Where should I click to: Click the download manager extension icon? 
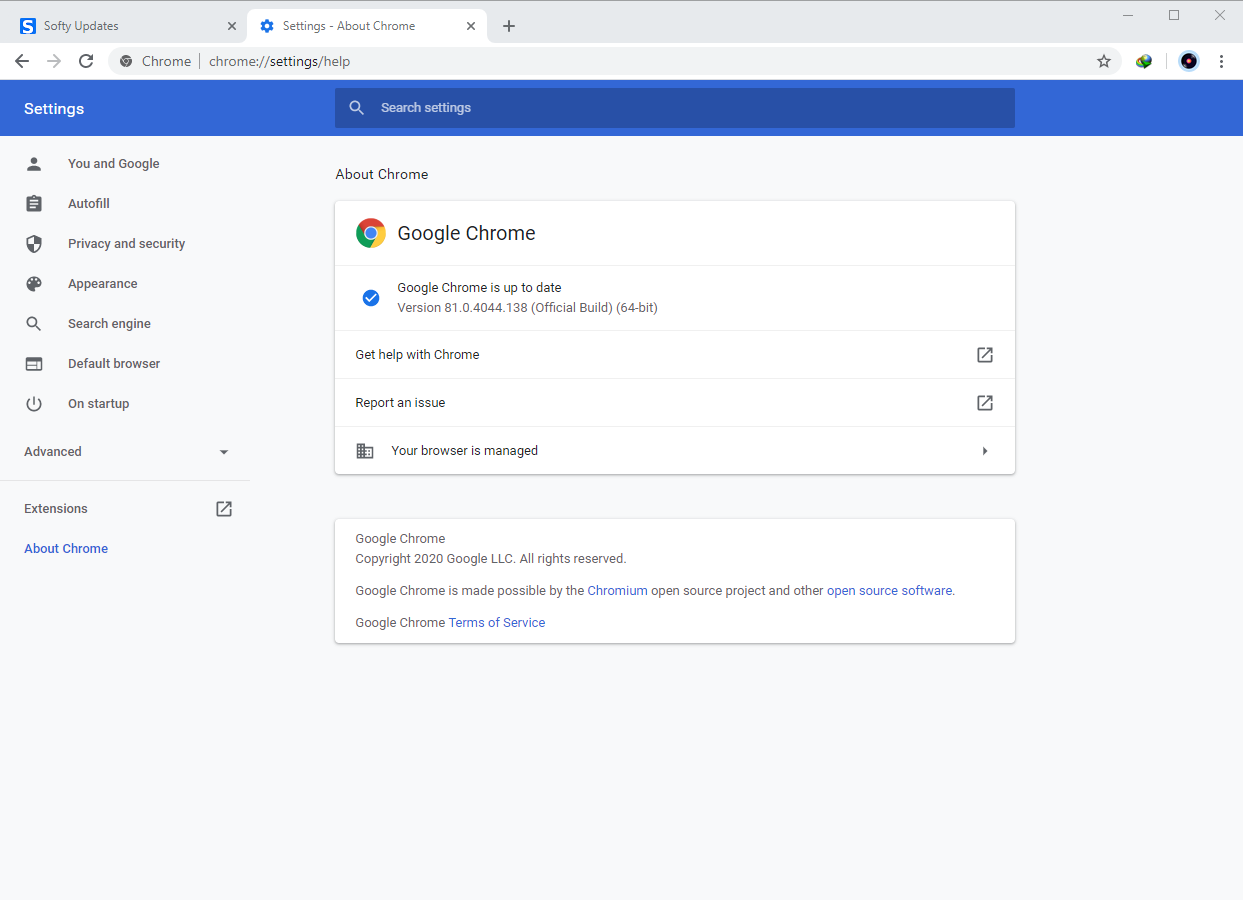[1144, 61]
